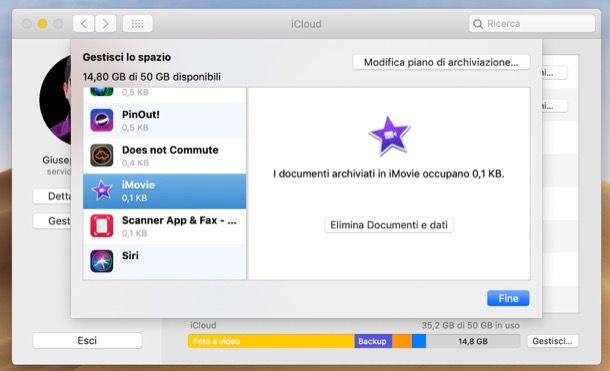Screen dimensions: 610x371
Task: Click the blue storage bar segment
Action: pos(419,341)
